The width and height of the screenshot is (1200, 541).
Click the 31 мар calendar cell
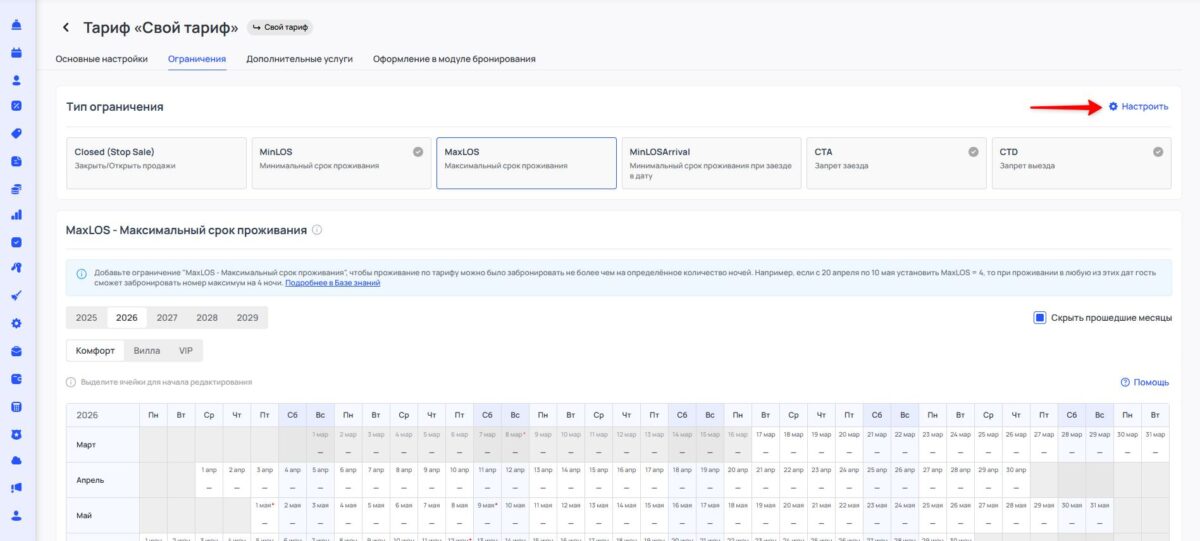pyautogui.click(x=1154, y=444)
